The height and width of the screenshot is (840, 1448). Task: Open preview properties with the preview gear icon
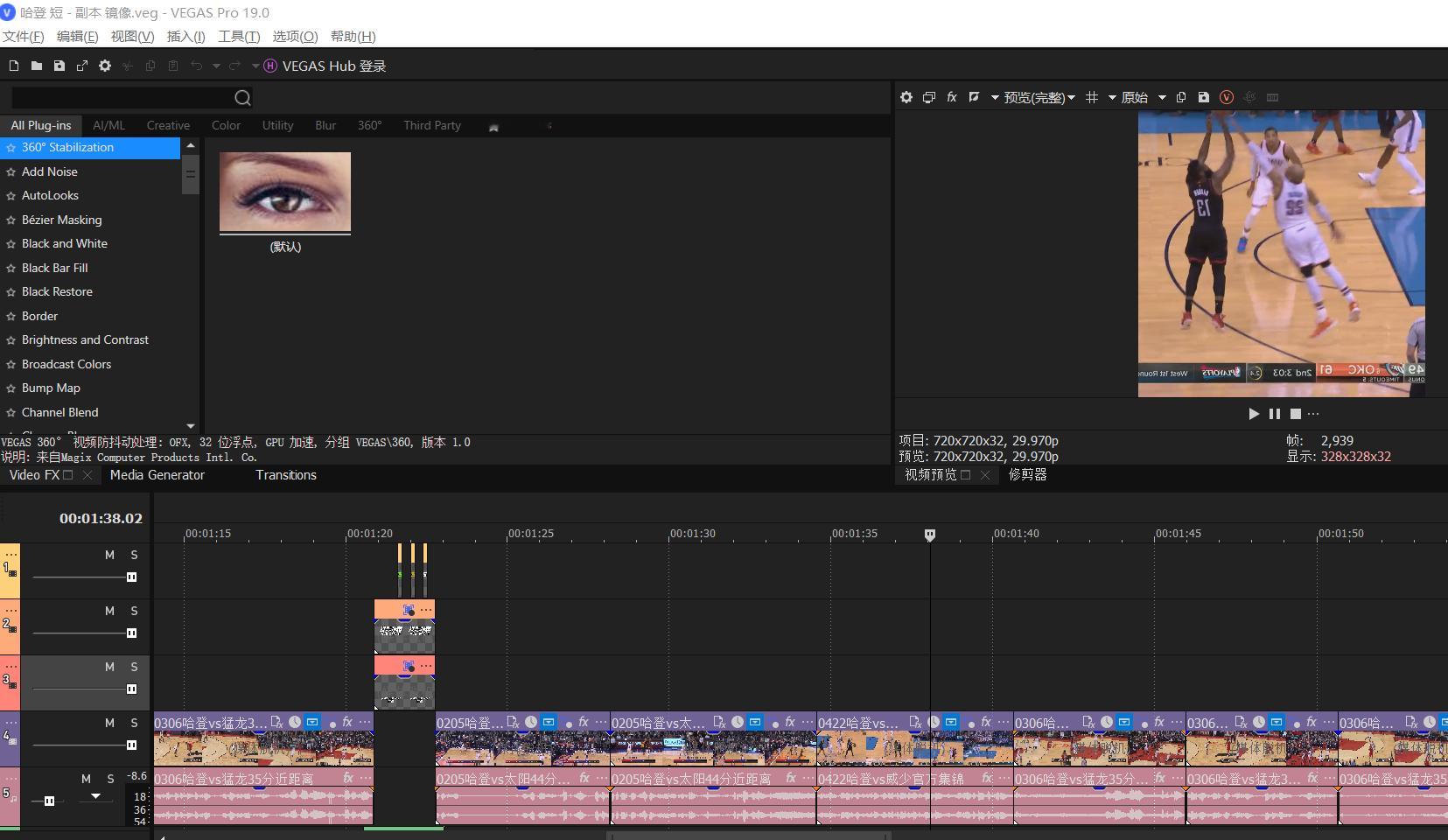(x=906, y=97)
